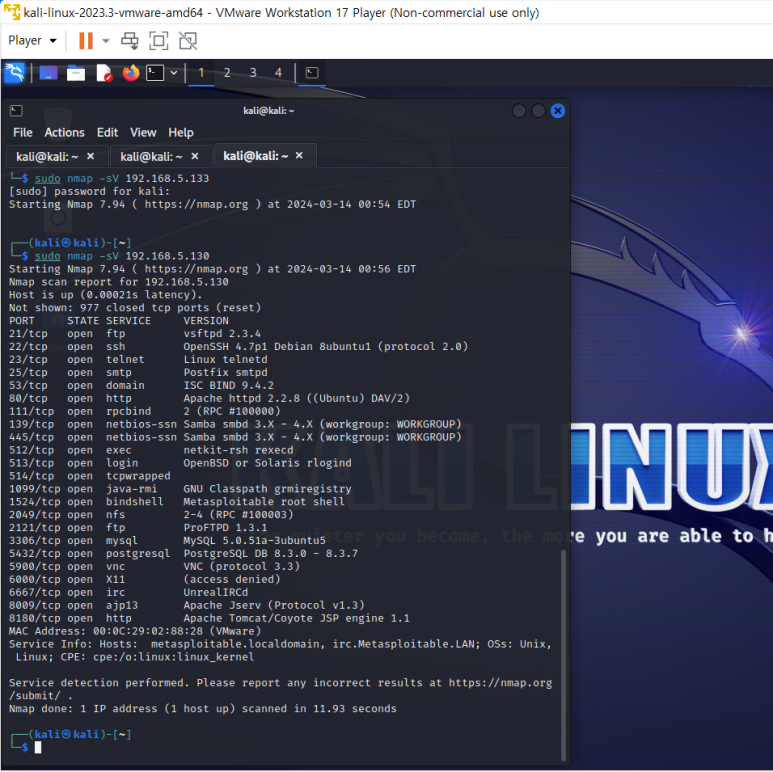
Task: Switch to workspace 1
Action: (201, 73)
